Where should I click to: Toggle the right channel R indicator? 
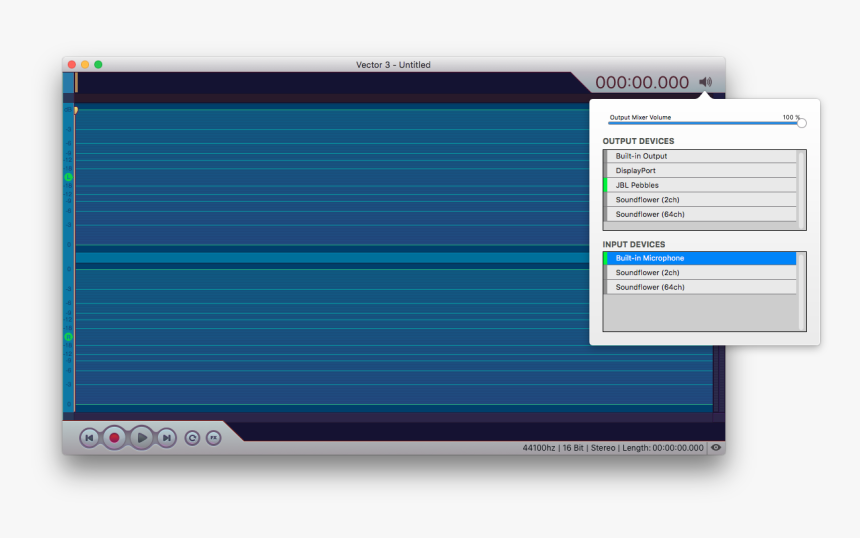point(69,337)
